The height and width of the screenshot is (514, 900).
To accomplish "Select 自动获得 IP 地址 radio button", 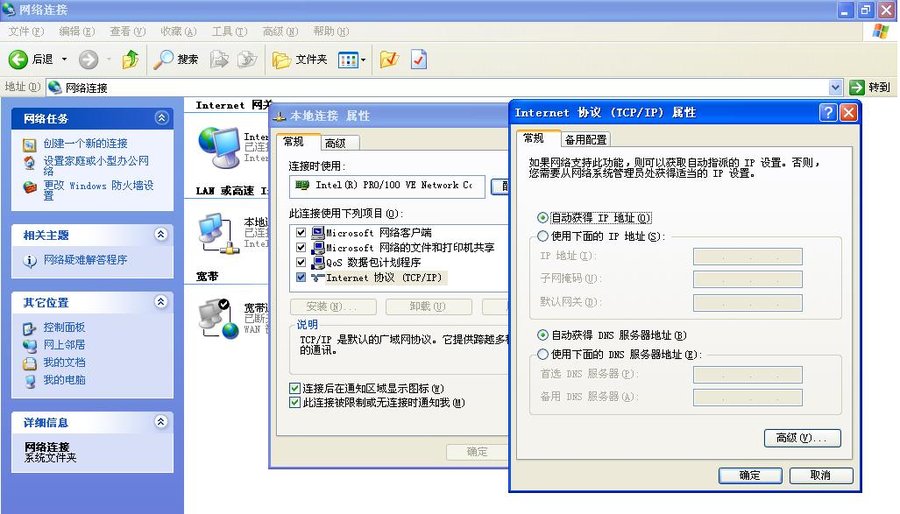I will (543, 218).
